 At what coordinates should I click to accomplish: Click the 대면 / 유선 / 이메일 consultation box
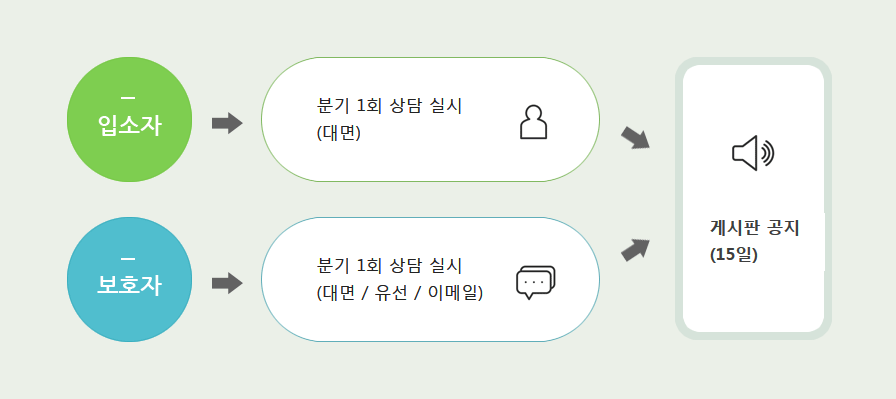tap(430, 280)
